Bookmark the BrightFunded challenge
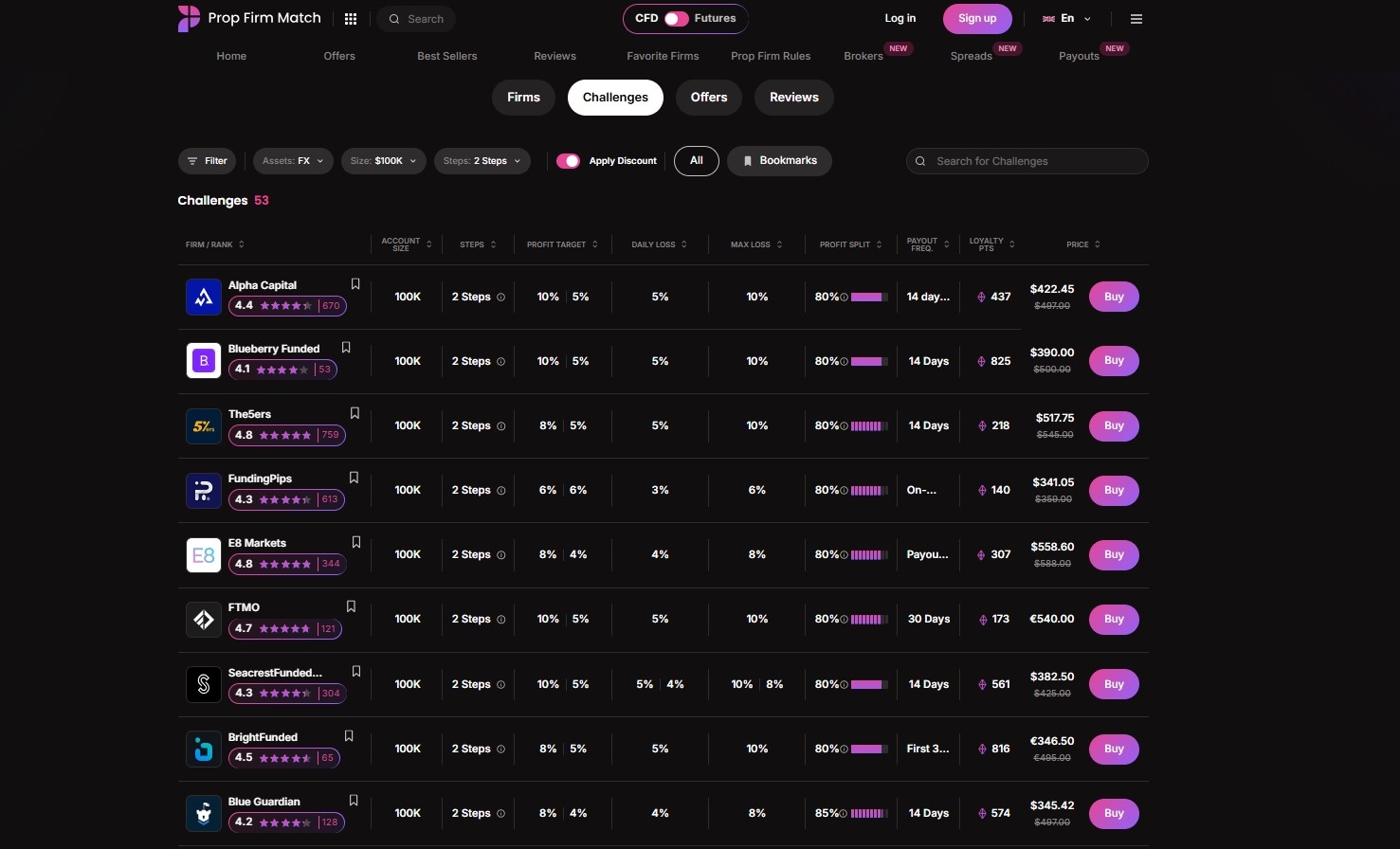 (x=349, y=736)
